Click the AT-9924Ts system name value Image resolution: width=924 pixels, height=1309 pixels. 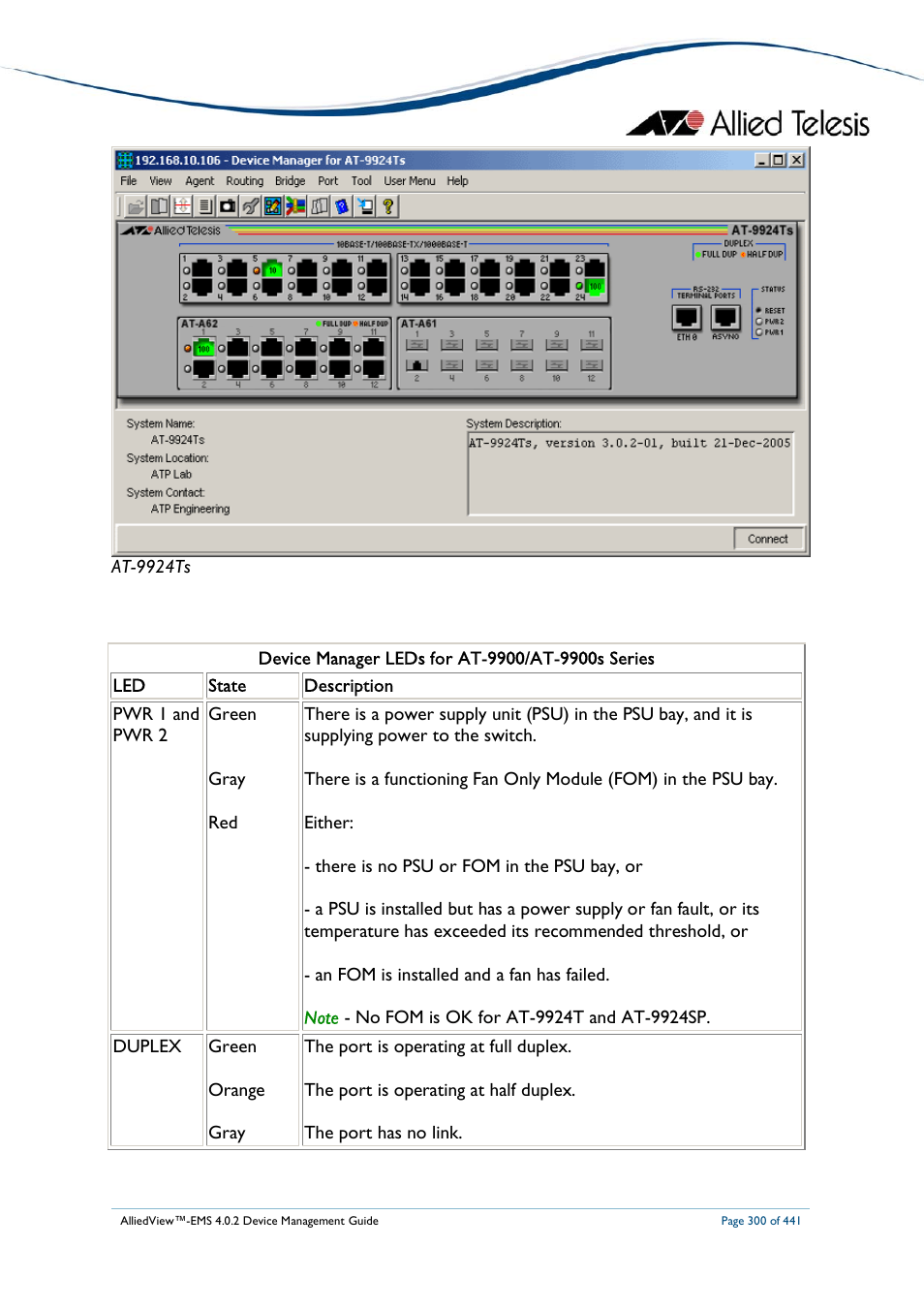(178, 440)
